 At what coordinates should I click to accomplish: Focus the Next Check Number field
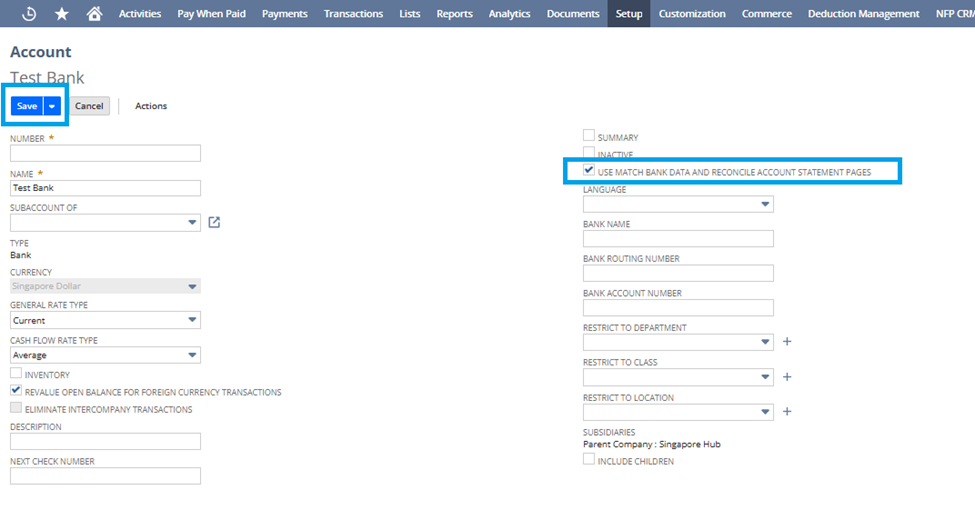tap(105, 476)
